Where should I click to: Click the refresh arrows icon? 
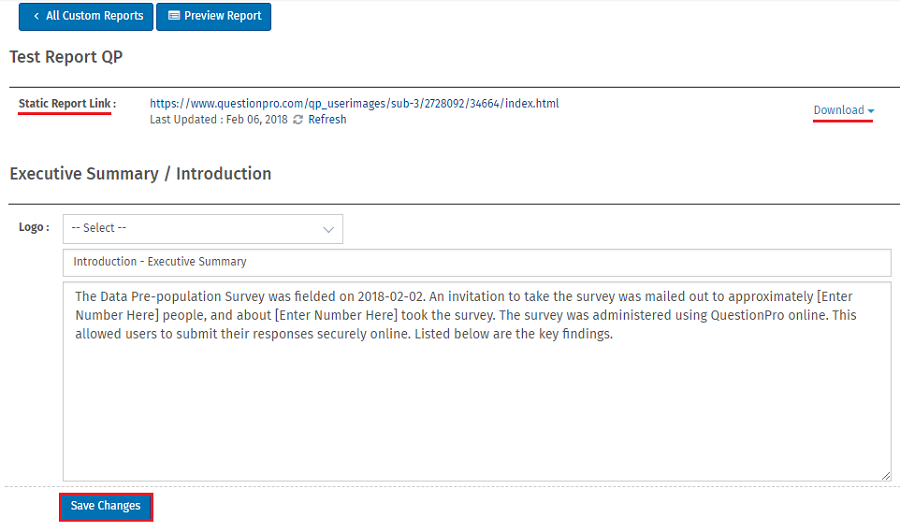pos(298,120)
